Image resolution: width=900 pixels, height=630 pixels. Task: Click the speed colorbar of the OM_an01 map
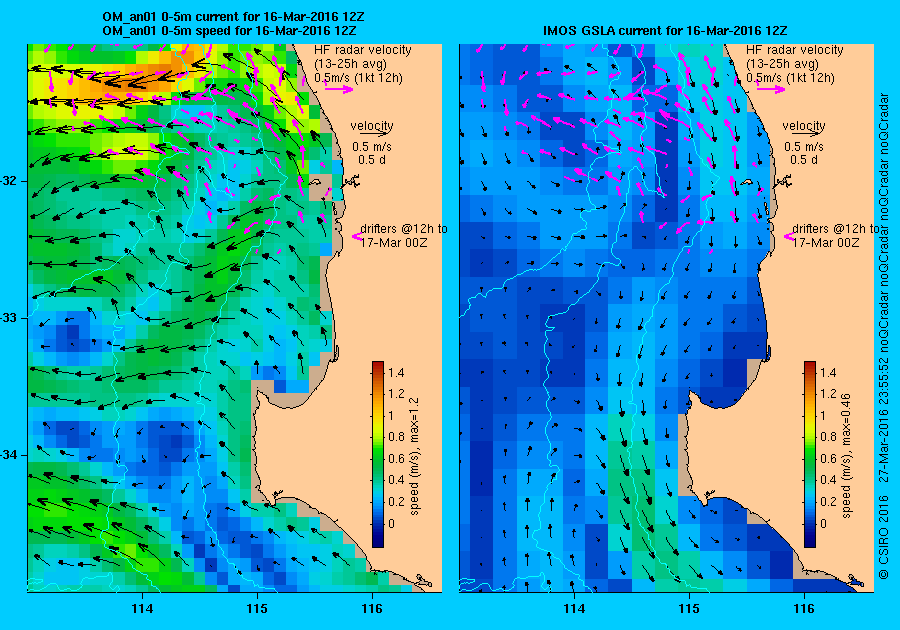[x=378, y=454]
